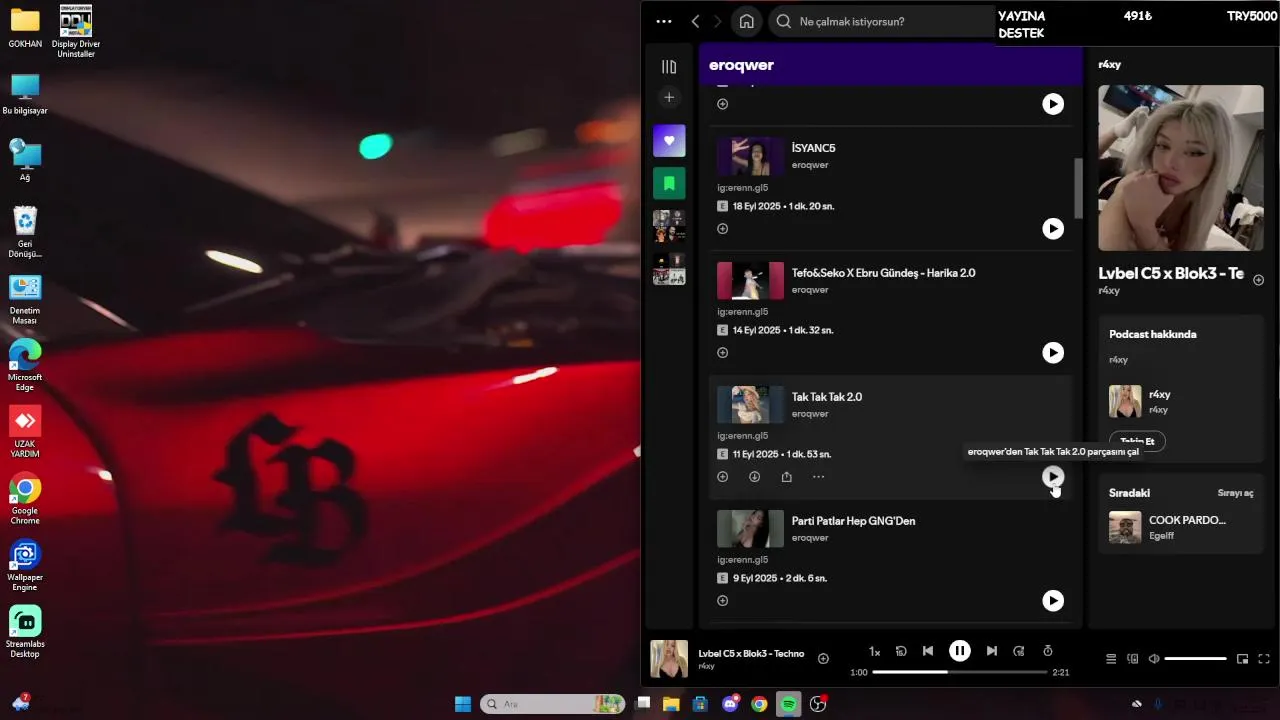Pause the current playback

[959, 651]
